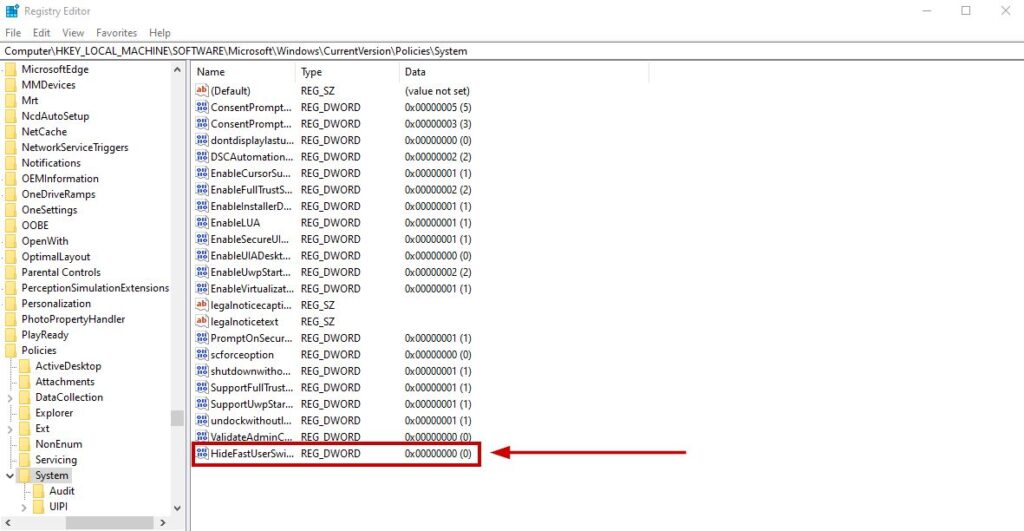The width and height of the screenshot is (1024, 531).
Task: Select the EnableLUA value name
Action: coord(235,222)
